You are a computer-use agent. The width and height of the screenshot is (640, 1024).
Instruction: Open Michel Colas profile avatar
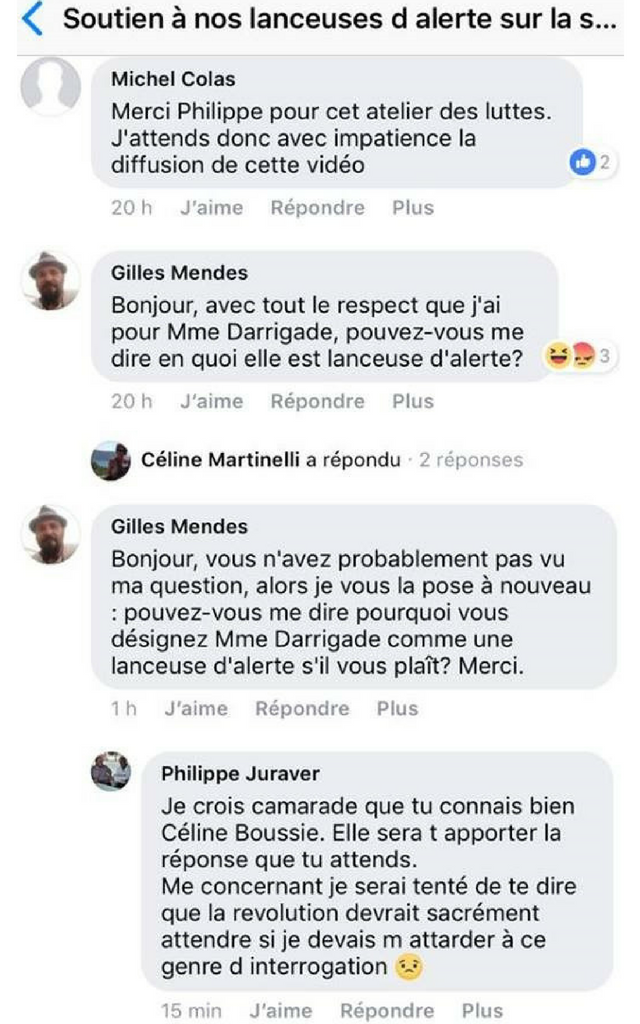(x=50, y=87)
